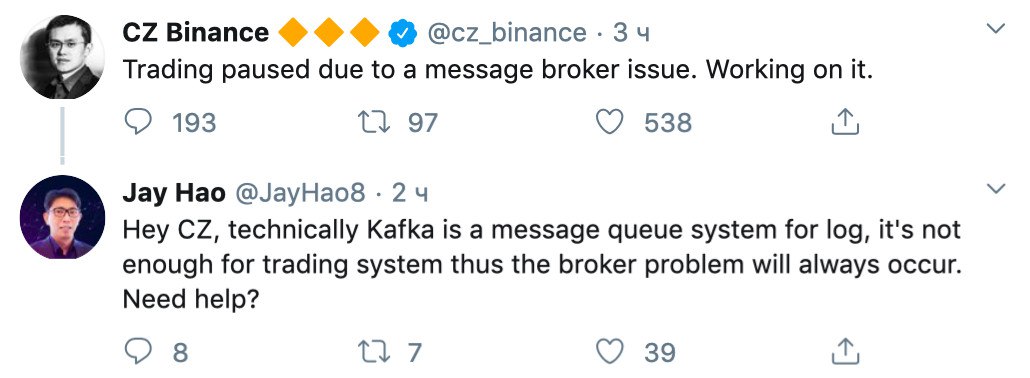
Task: Open the @cz_binance handle link
Action: click(x=507, y=33)
